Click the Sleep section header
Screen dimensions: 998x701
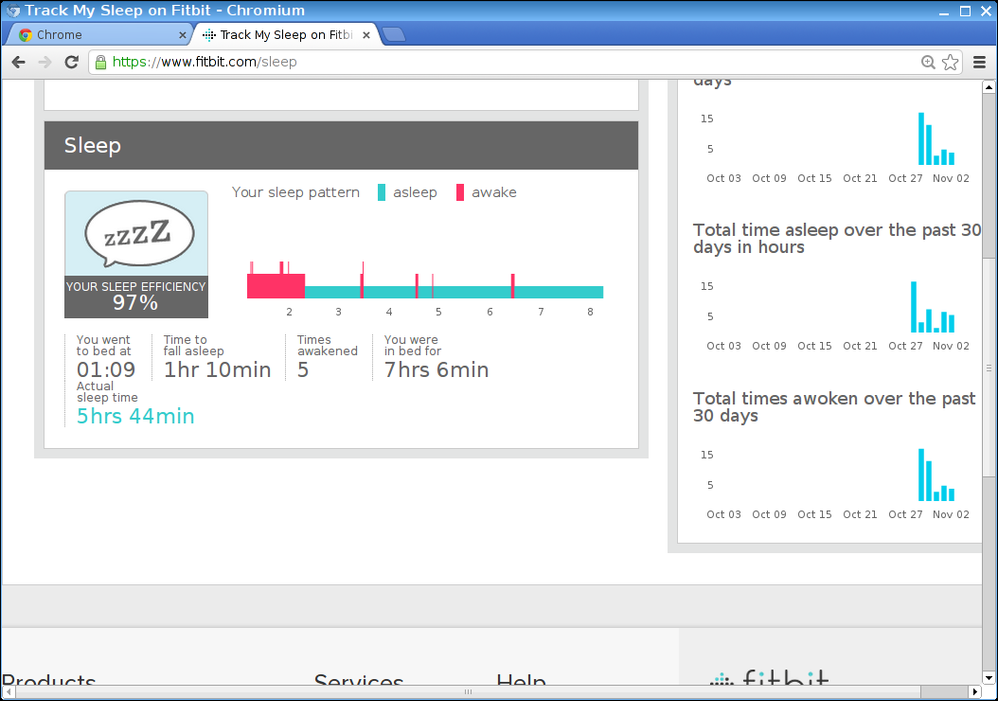[x=341, y=145]
